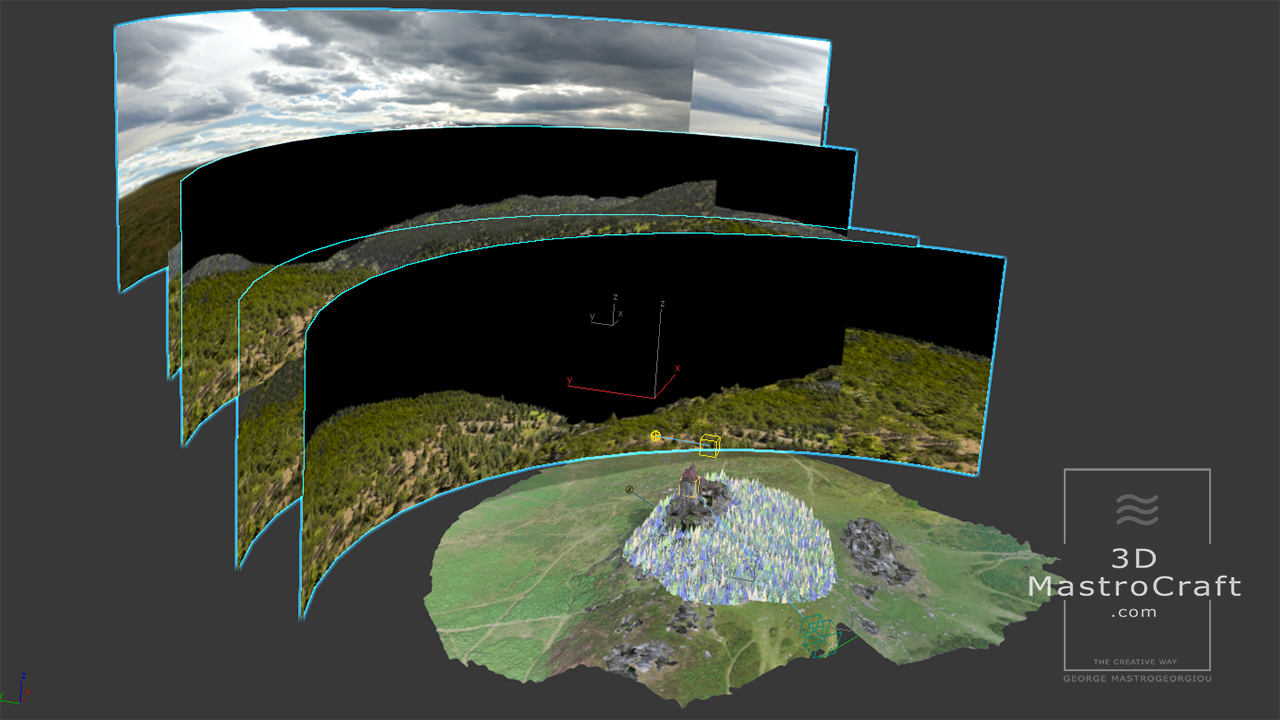Click the small grey XYZ axis tripod
This screenshot has height=720, width=1280.
point(608,312)
